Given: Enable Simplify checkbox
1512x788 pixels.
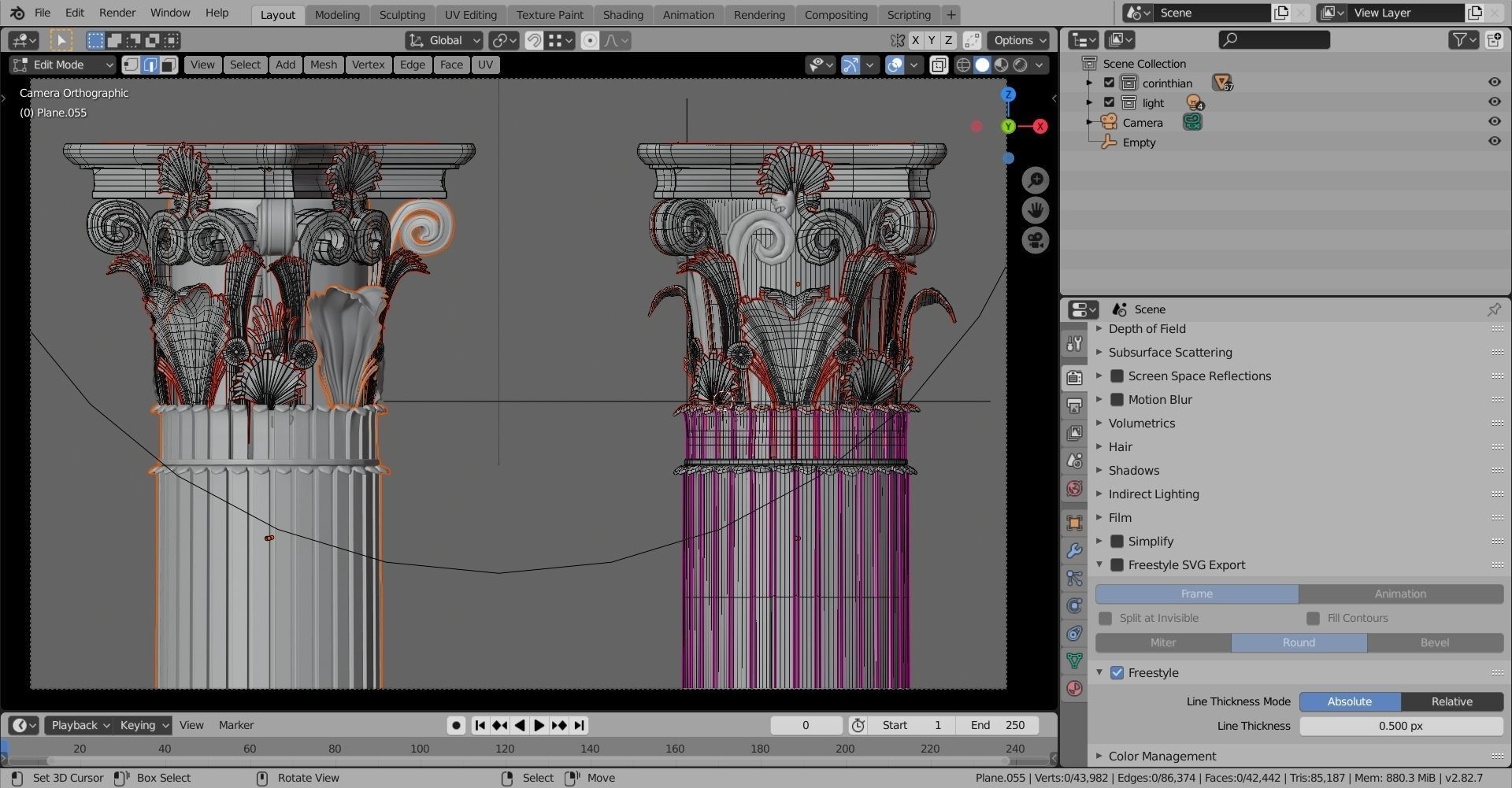Looking at the screenshot, I should tap(1117, 542).
